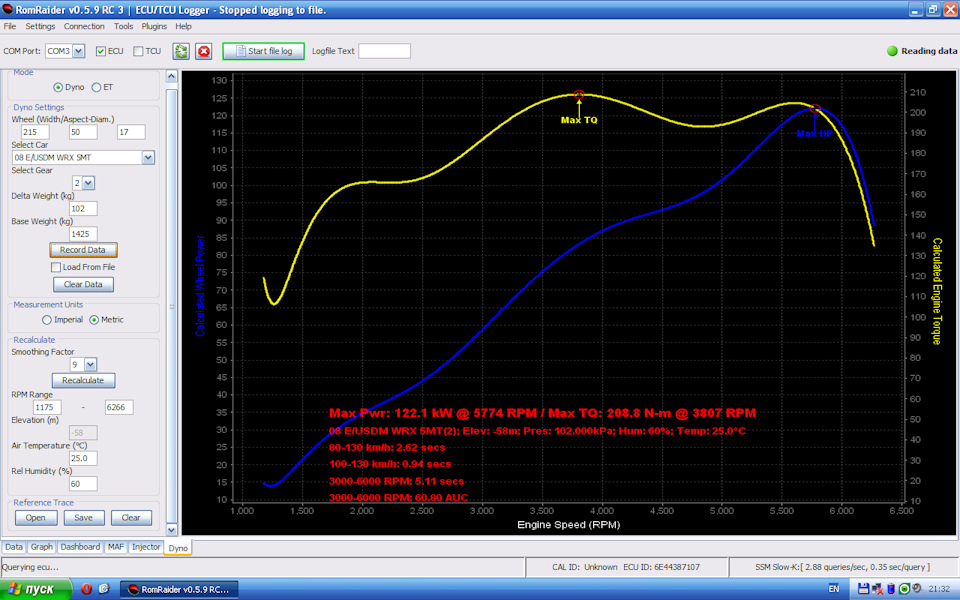
Task: Click the floppy disk icon in system tray
Action: coord(863,589)
